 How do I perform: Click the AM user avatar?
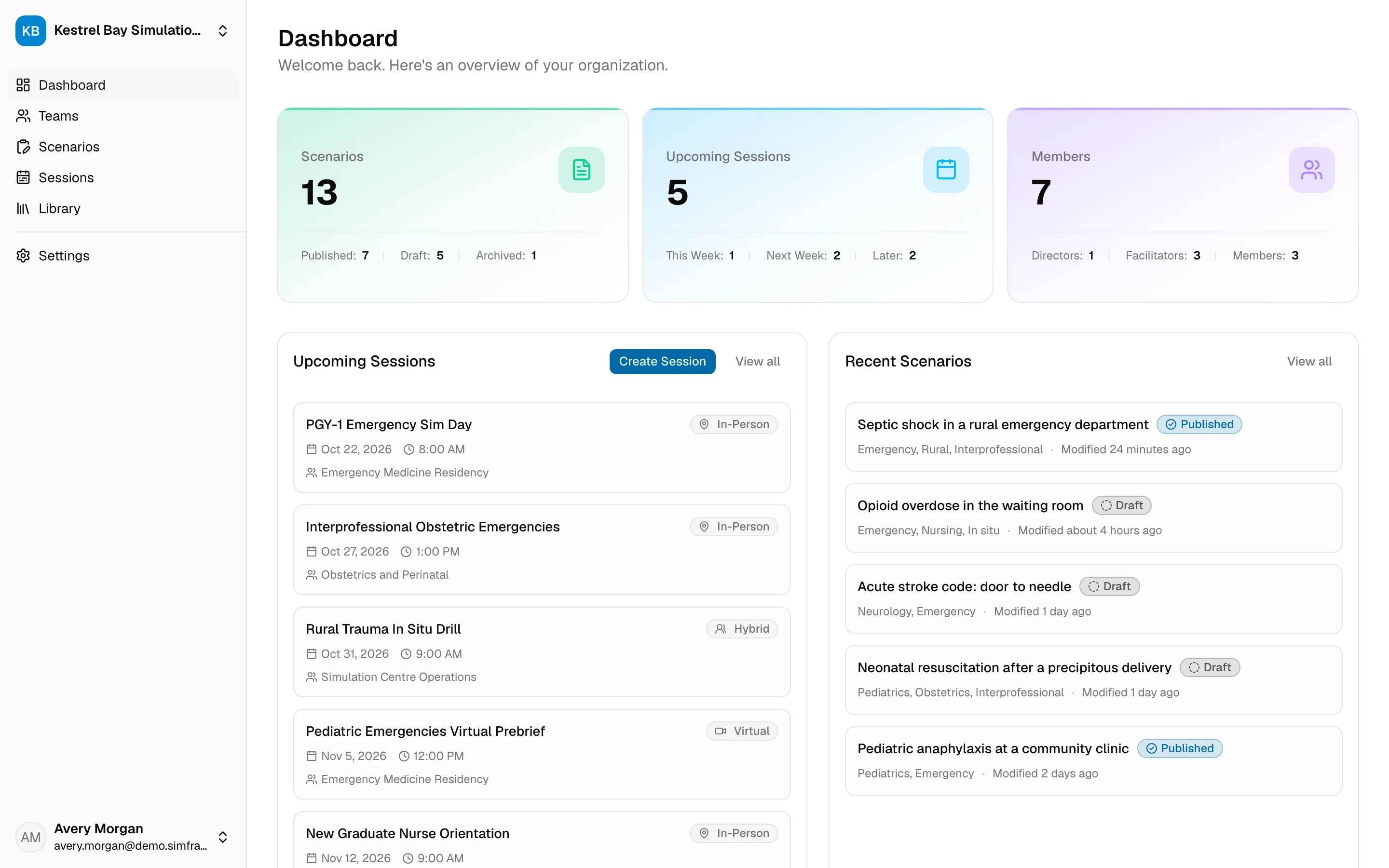point(30,837)
